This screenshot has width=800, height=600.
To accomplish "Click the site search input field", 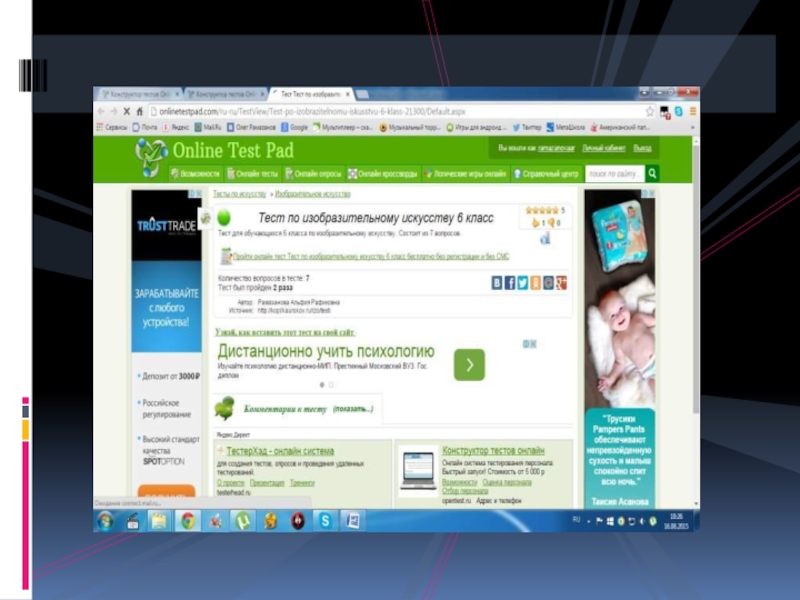I will [614, 173].
